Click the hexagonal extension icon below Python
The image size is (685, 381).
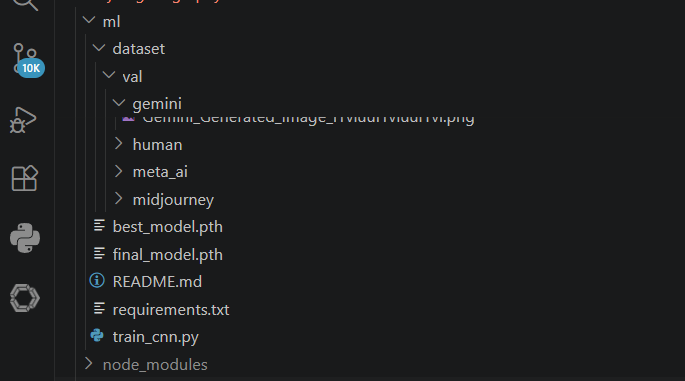(x=25, y=298)
